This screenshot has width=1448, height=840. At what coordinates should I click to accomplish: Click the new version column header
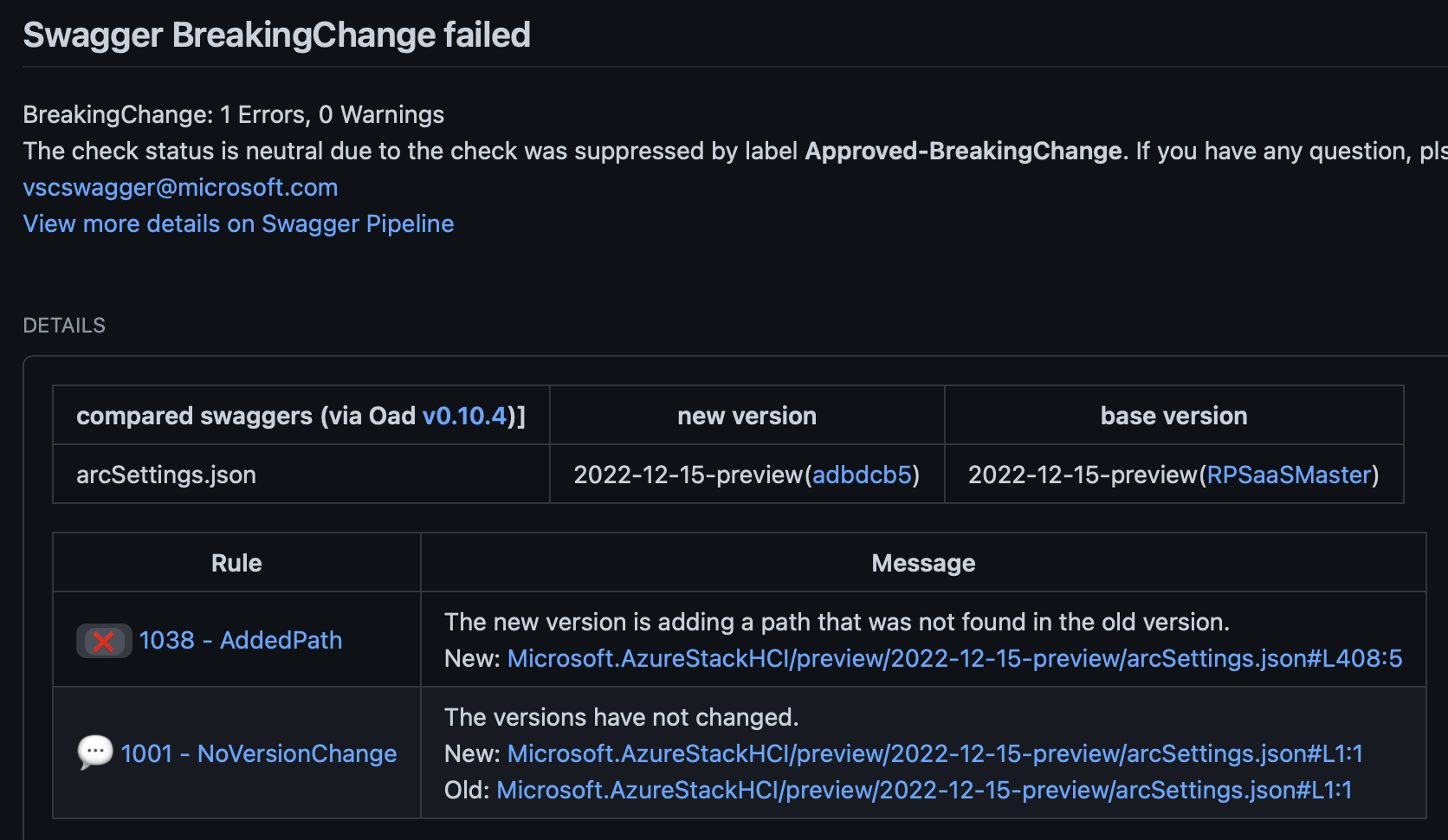[747, 416]
